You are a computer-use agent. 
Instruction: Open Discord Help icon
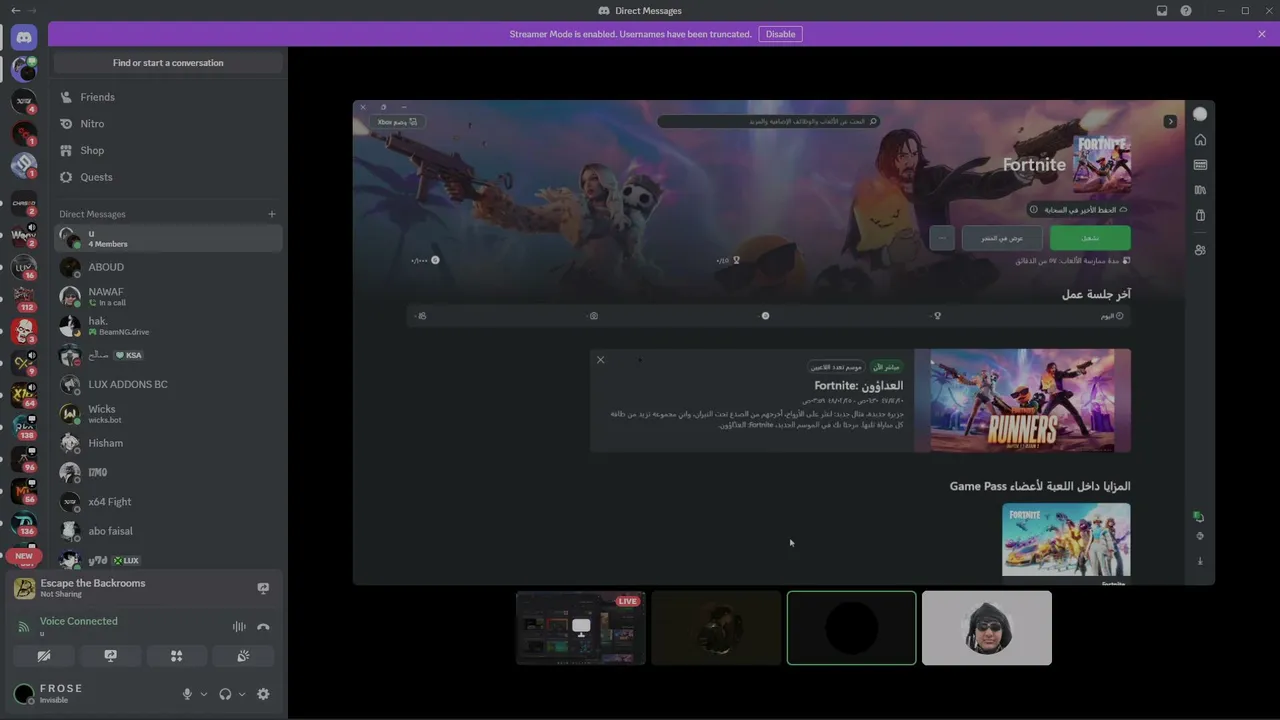click(x=1186, y=11)
